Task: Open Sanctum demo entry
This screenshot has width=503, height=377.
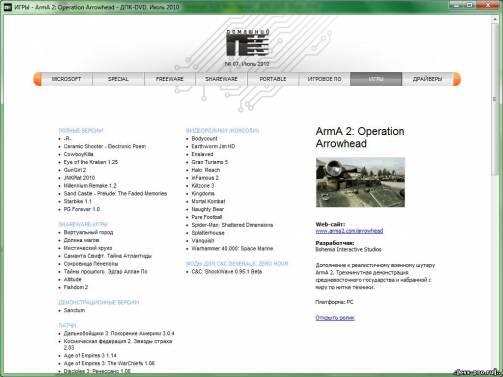Action: coord(74,310)
